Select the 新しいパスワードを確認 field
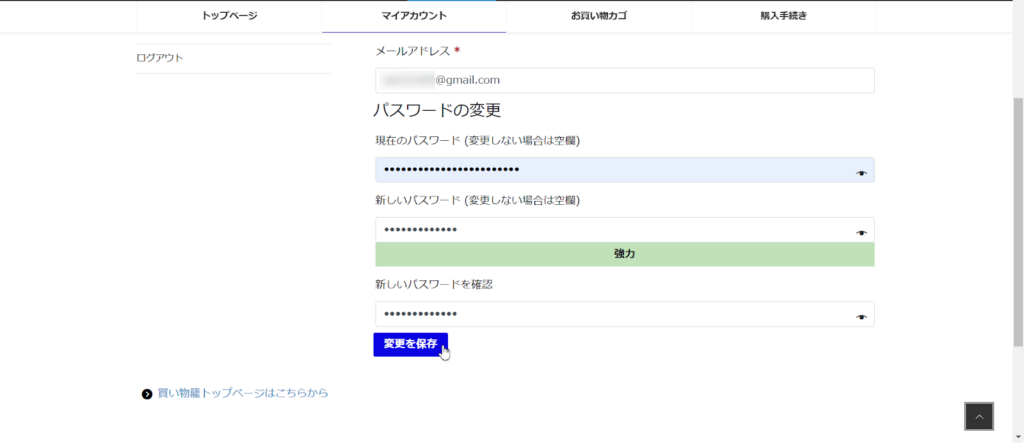The height and width of the screenshot is (443, 1024). 610,314
